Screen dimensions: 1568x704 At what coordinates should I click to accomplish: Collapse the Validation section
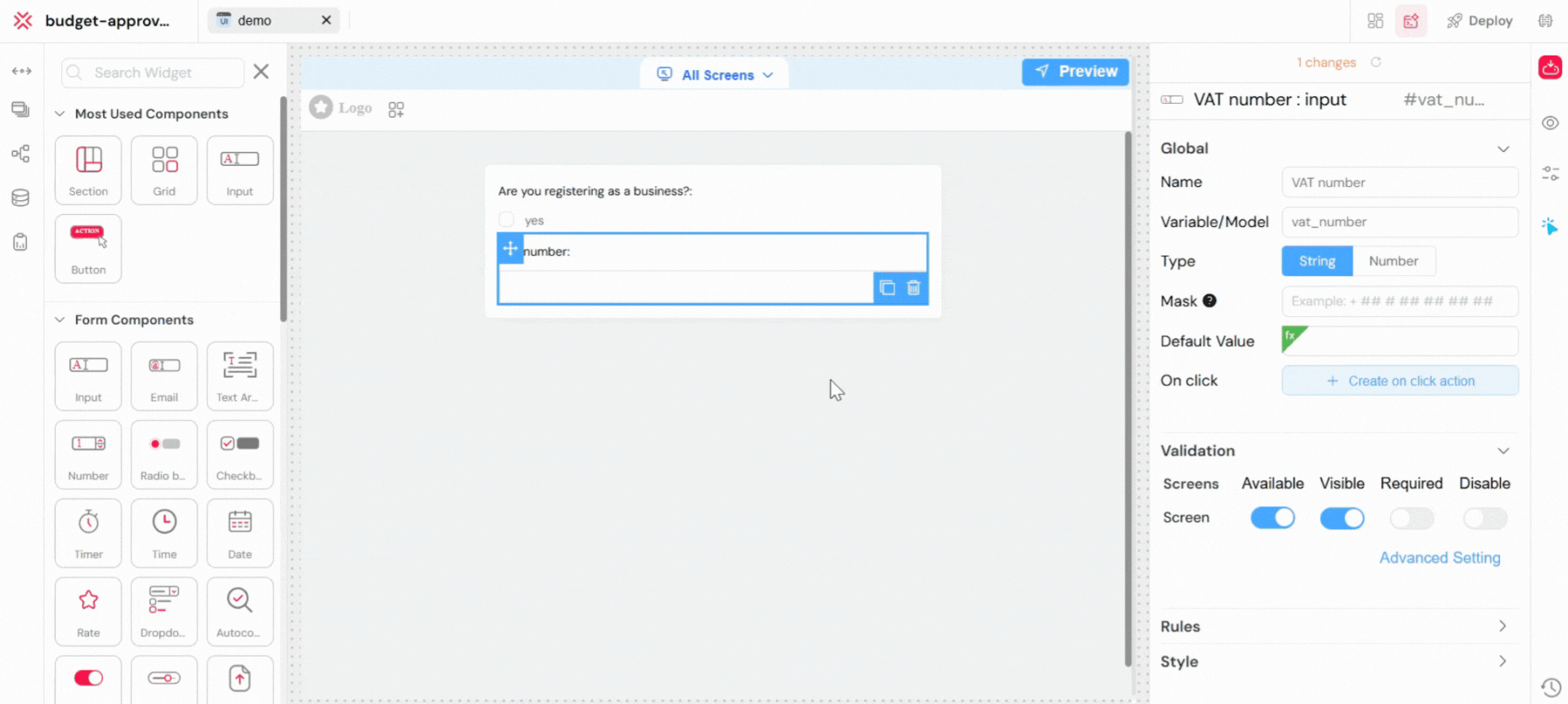coord(1503,451)
